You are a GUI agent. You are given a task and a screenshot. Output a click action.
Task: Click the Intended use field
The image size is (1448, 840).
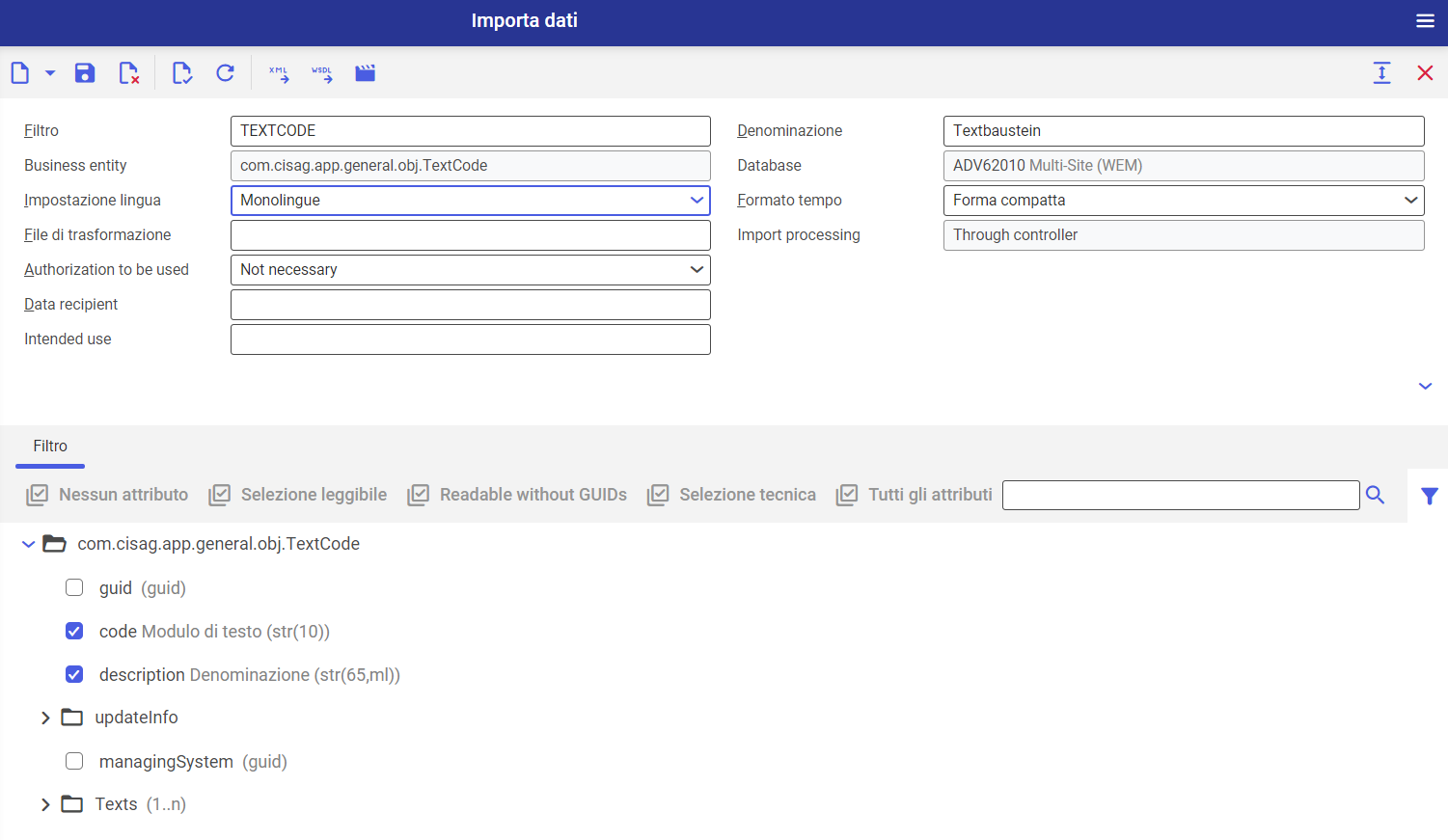[x=471, y=339]
